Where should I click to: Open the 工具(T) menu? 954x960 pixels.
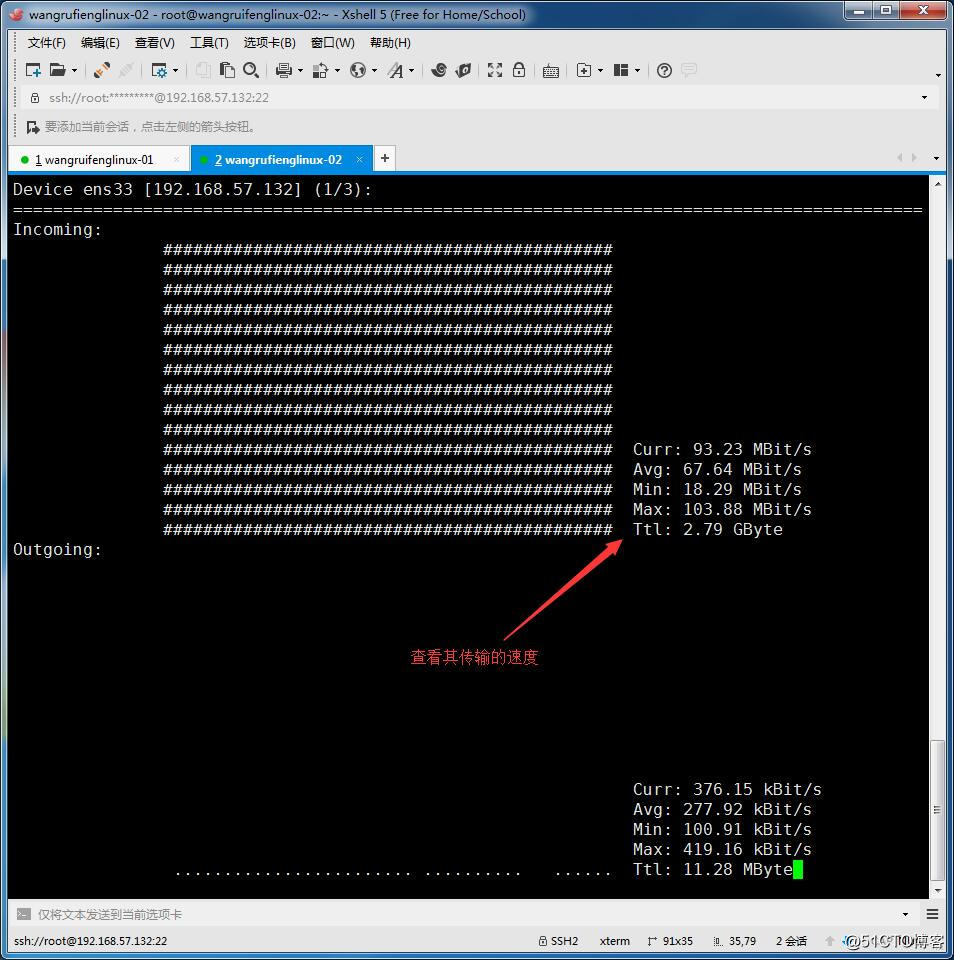[209, 42]
